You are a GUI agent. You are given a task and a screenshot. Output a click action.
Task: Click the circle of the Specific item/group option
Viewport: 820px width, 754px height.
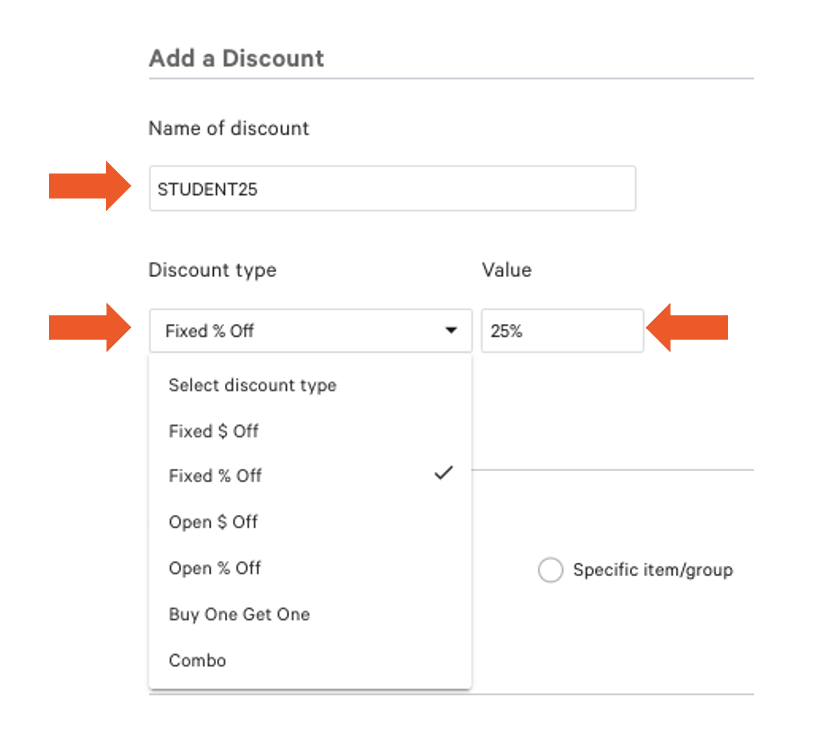click(550, 570)
